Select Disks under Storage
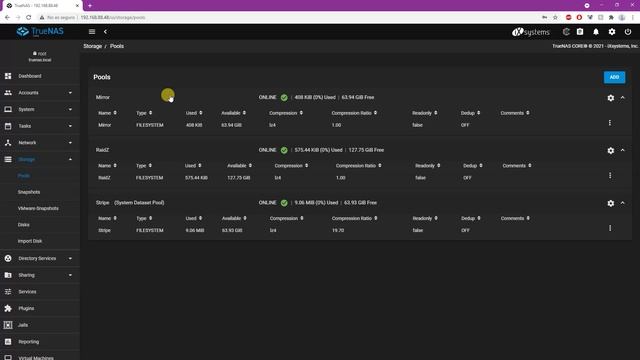Image resolution: width=640 pixels, height=360 pixels. (24, 224)
